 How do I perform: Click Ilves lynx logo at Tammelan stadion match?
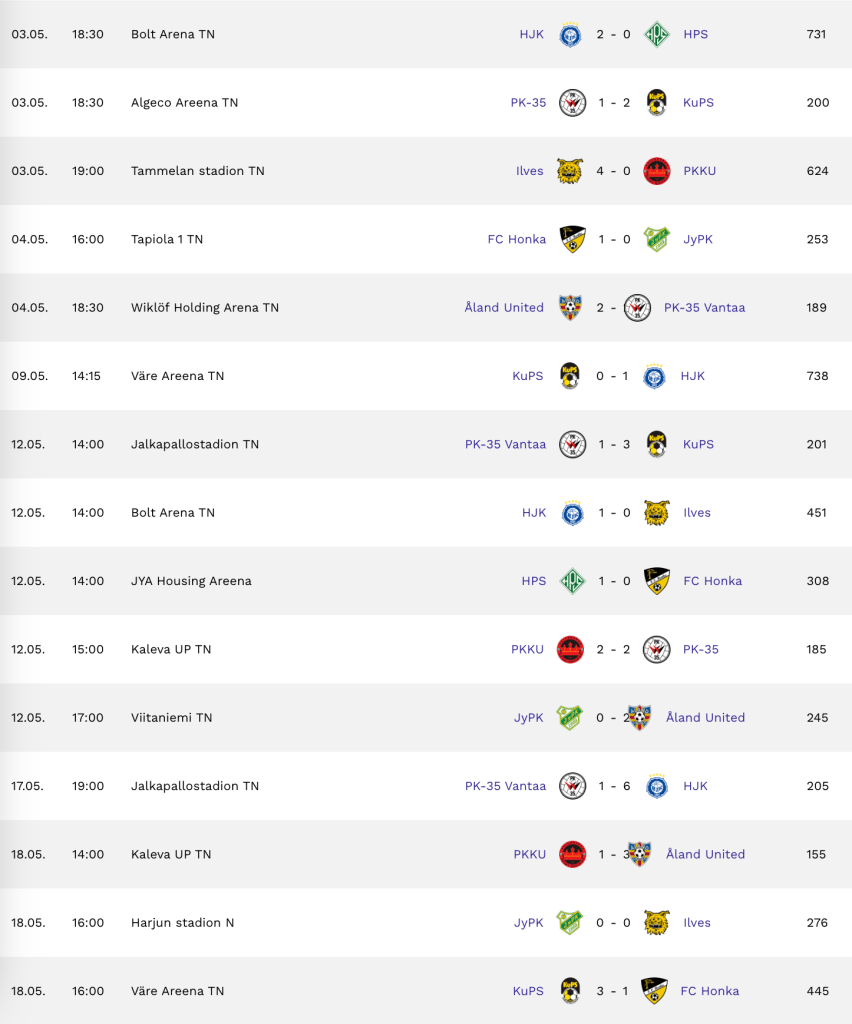point(571,171)
